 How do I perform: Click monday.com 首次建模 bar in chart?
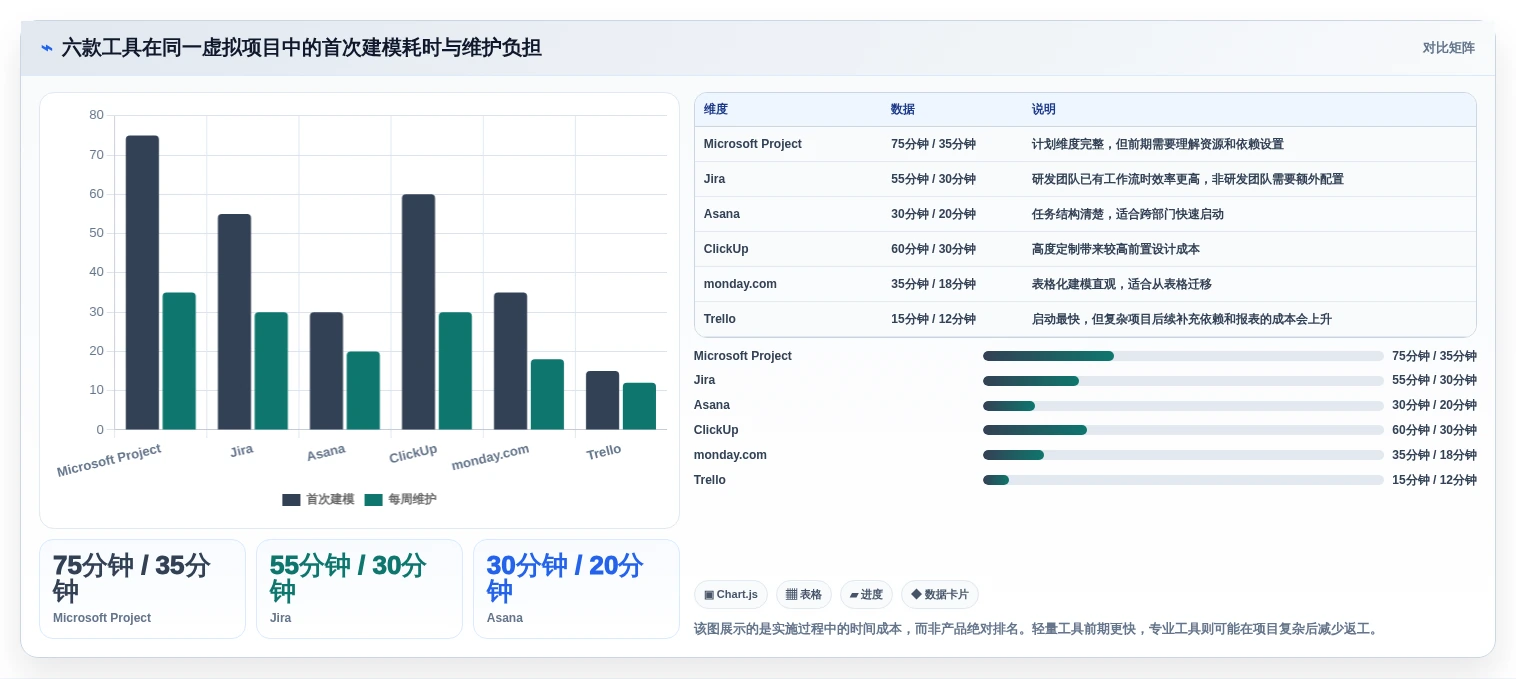(x=510, y=361)
